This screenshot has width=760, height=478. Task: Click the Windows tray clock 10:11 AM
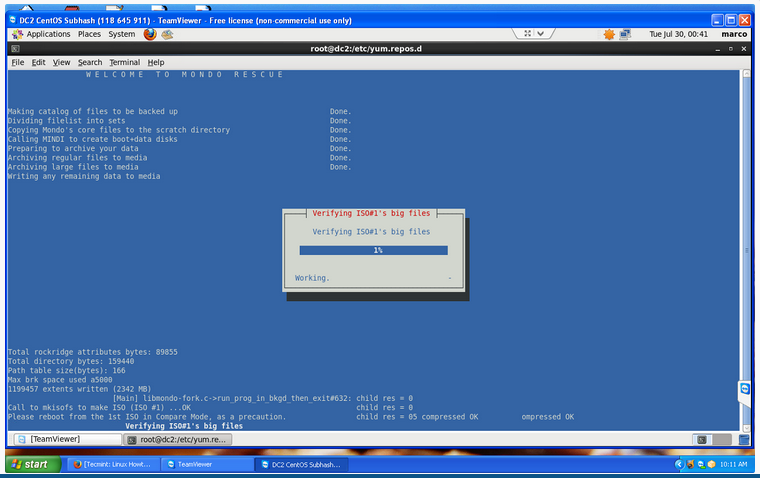click(733, 464)
